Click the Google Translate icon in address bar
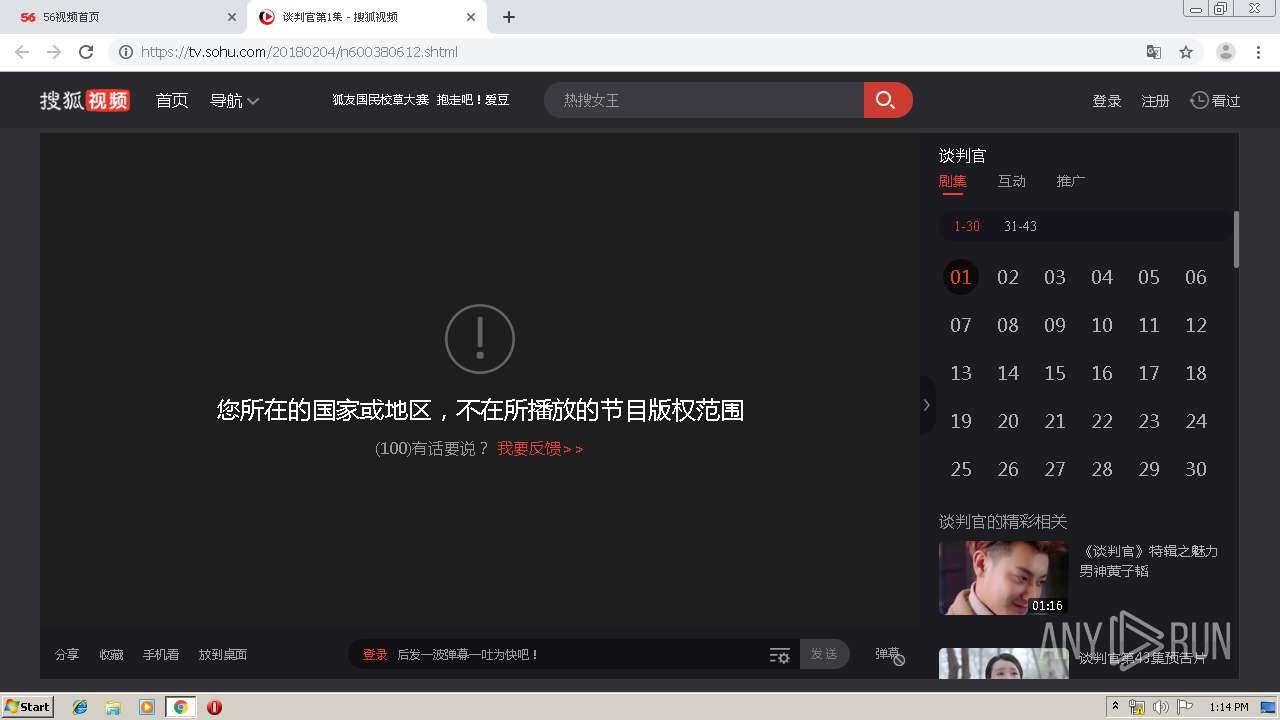The height and width of the screenshot is (720, 1280). point(1153,52)
